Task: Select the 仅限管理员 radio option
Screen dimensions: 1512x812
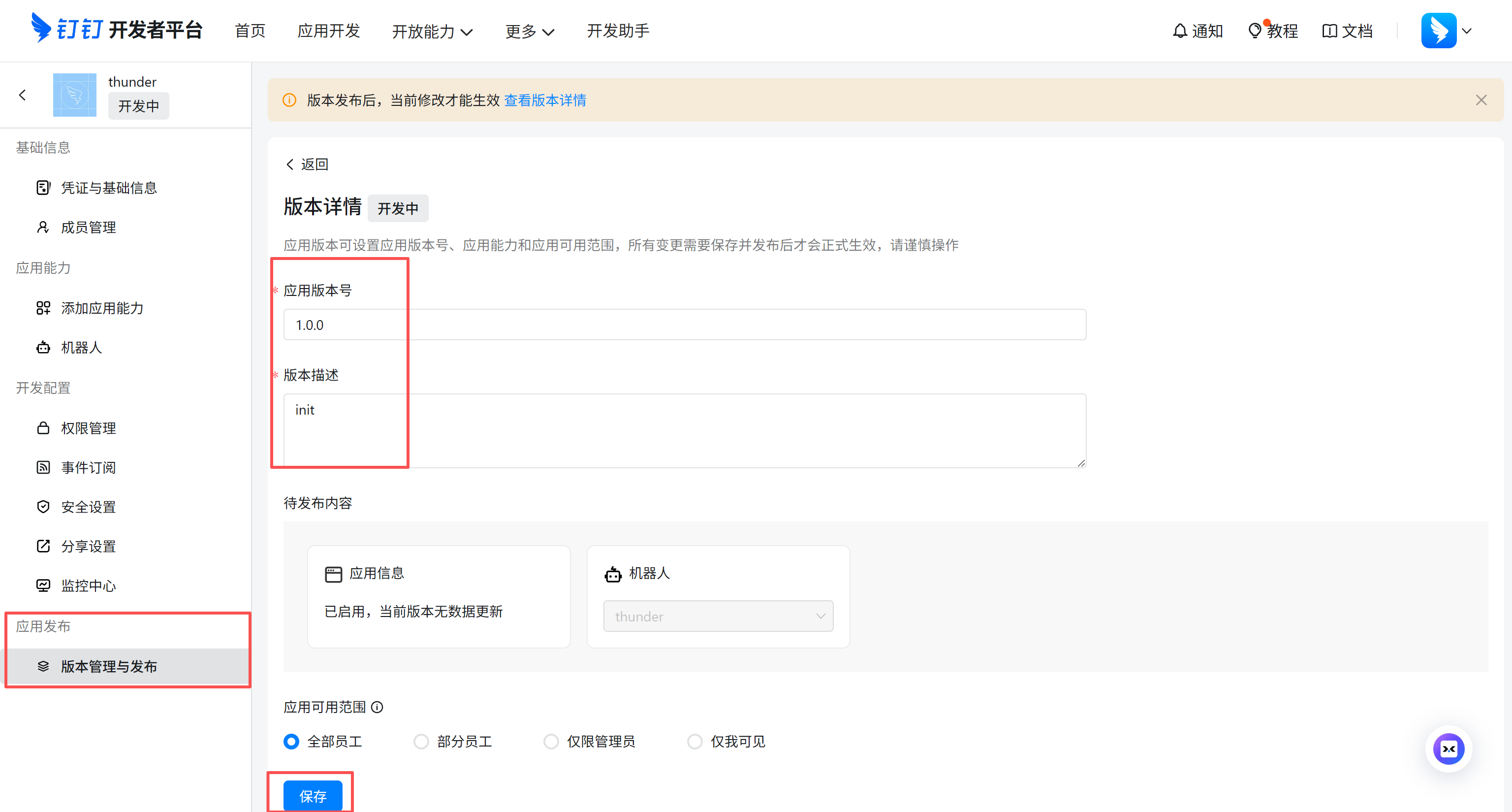Action: 551,742
